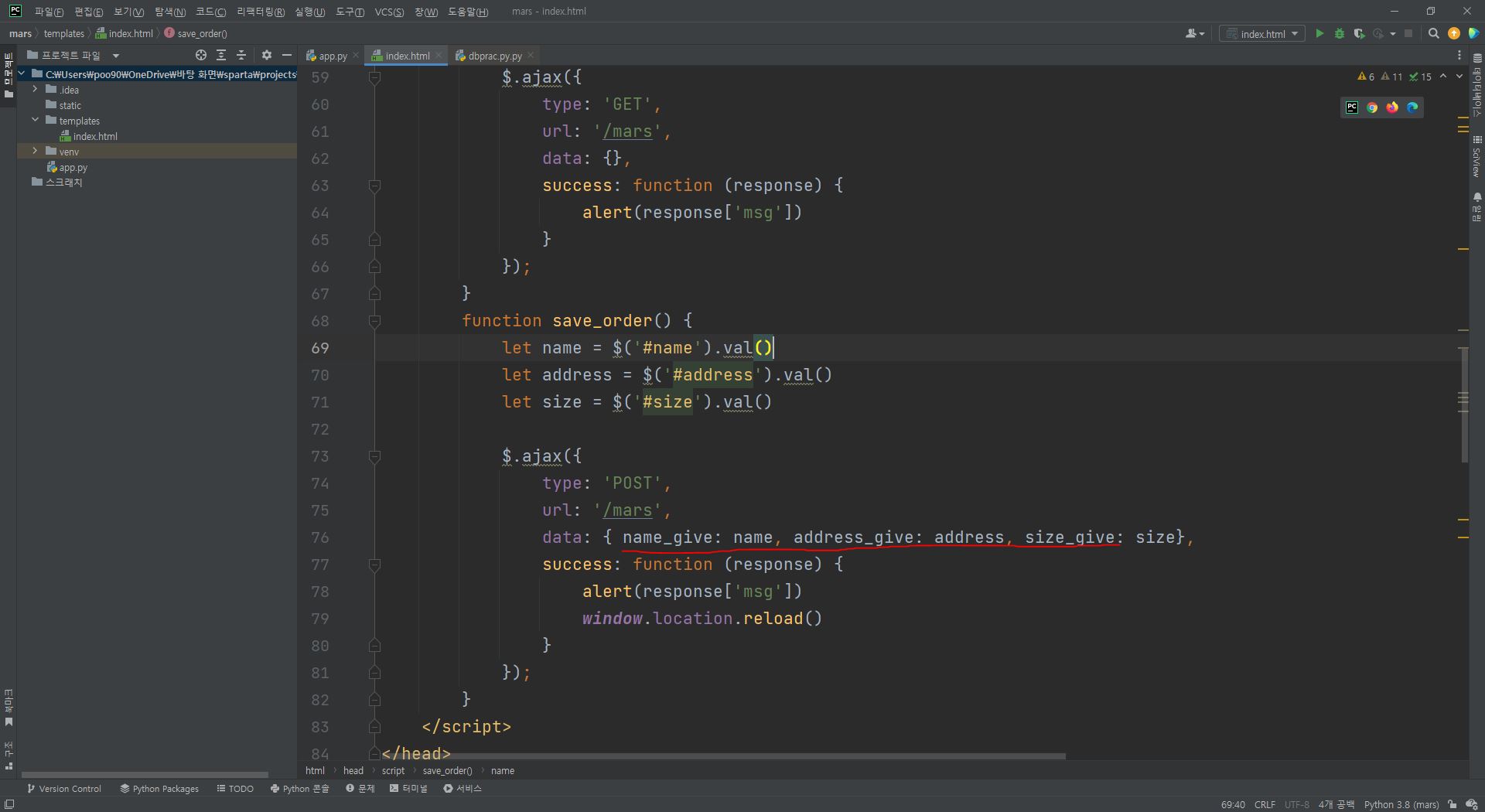Viewport: 1485px width, 812px height.
Task: Open the Python 콘솔 tool window
Action: pyautogui.click(x=300, y=789)
